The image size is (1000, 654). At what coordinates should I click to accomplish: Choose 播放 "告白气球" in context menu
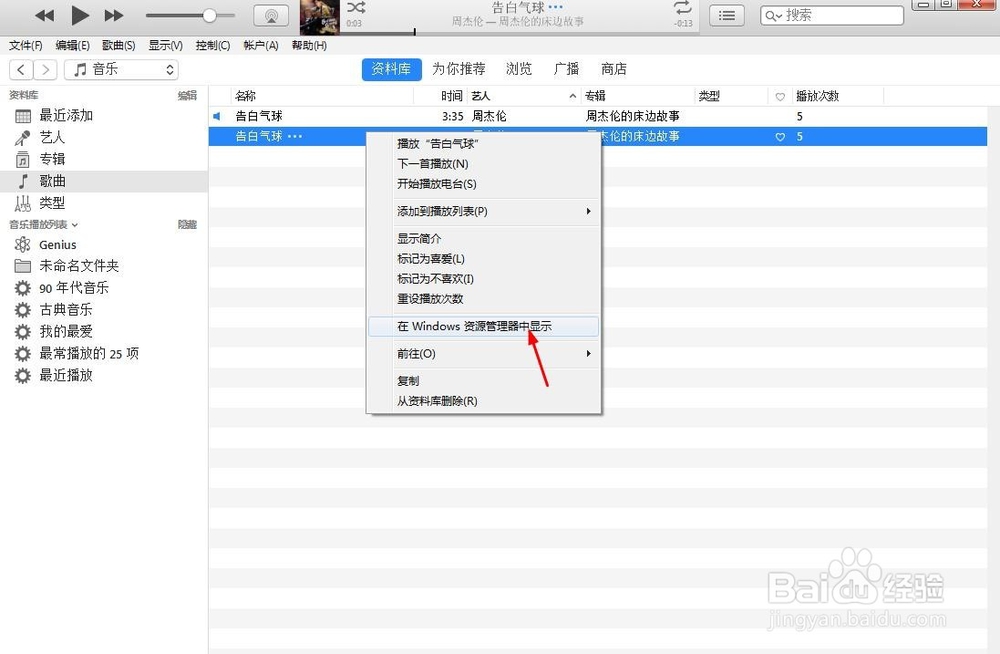tap(483, 144)
